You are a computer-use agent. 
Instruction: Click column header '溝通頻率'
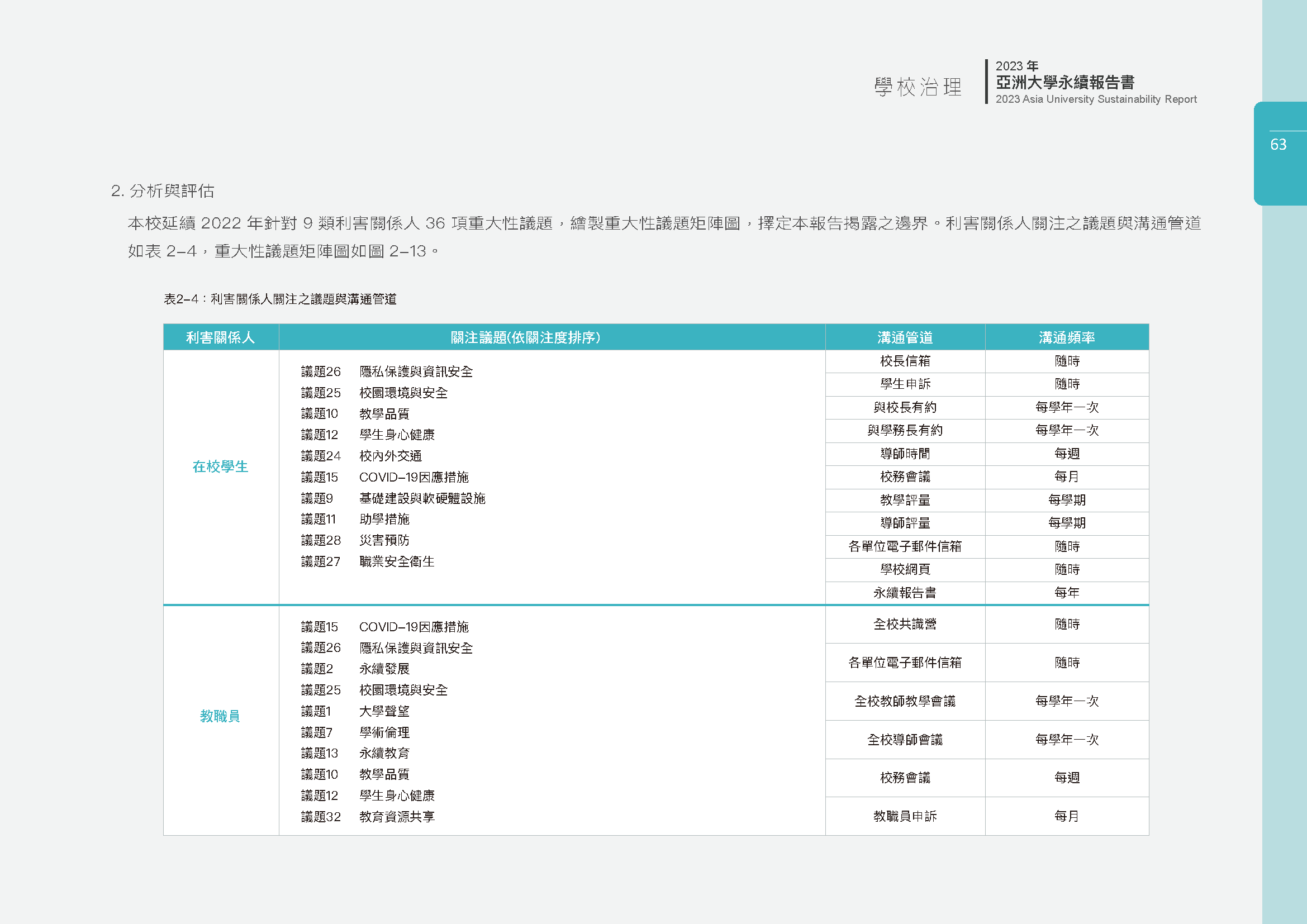[x=1067, y=337]
